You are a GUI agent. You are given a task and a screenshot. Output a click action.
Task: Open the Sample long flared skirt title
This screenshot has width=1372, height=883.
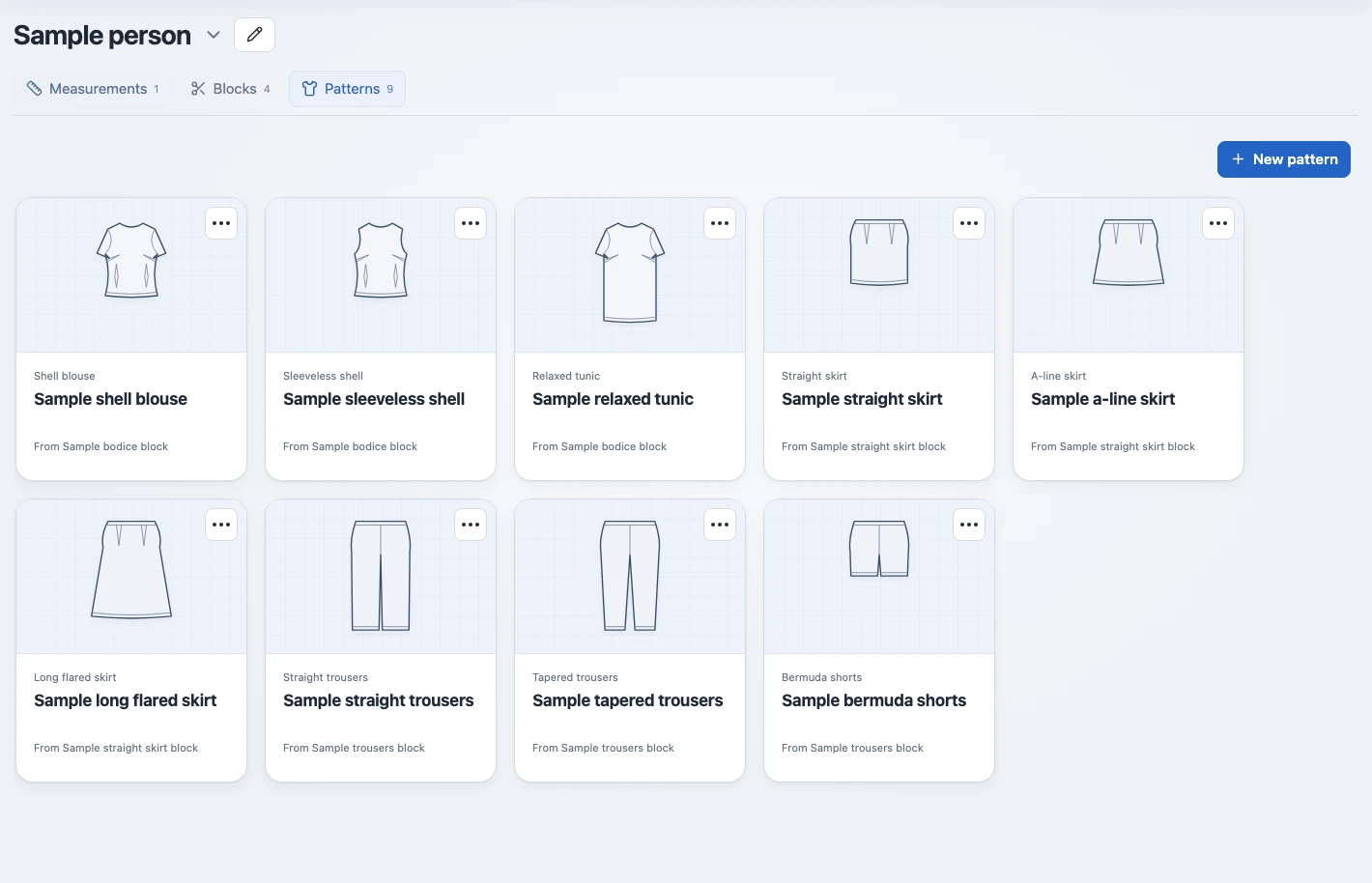tap(125, 700)
